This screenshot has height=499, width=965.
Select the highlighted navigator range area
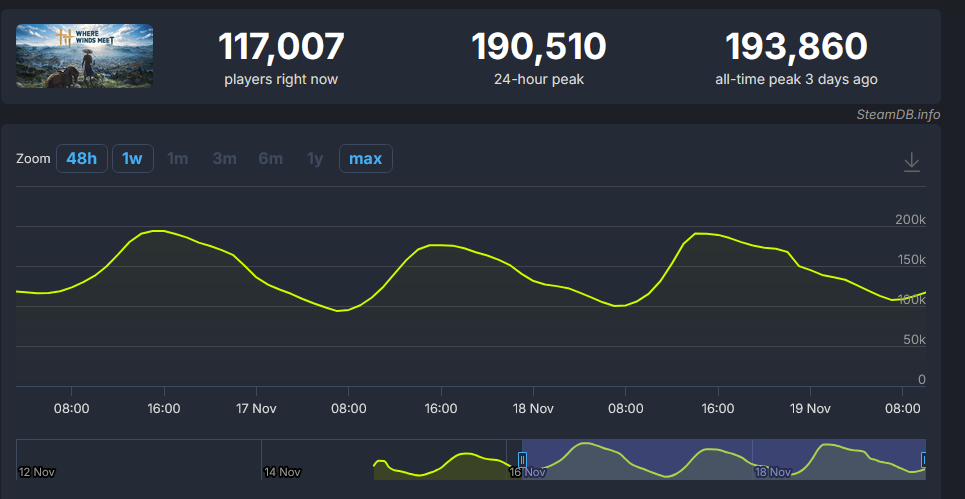724,460
